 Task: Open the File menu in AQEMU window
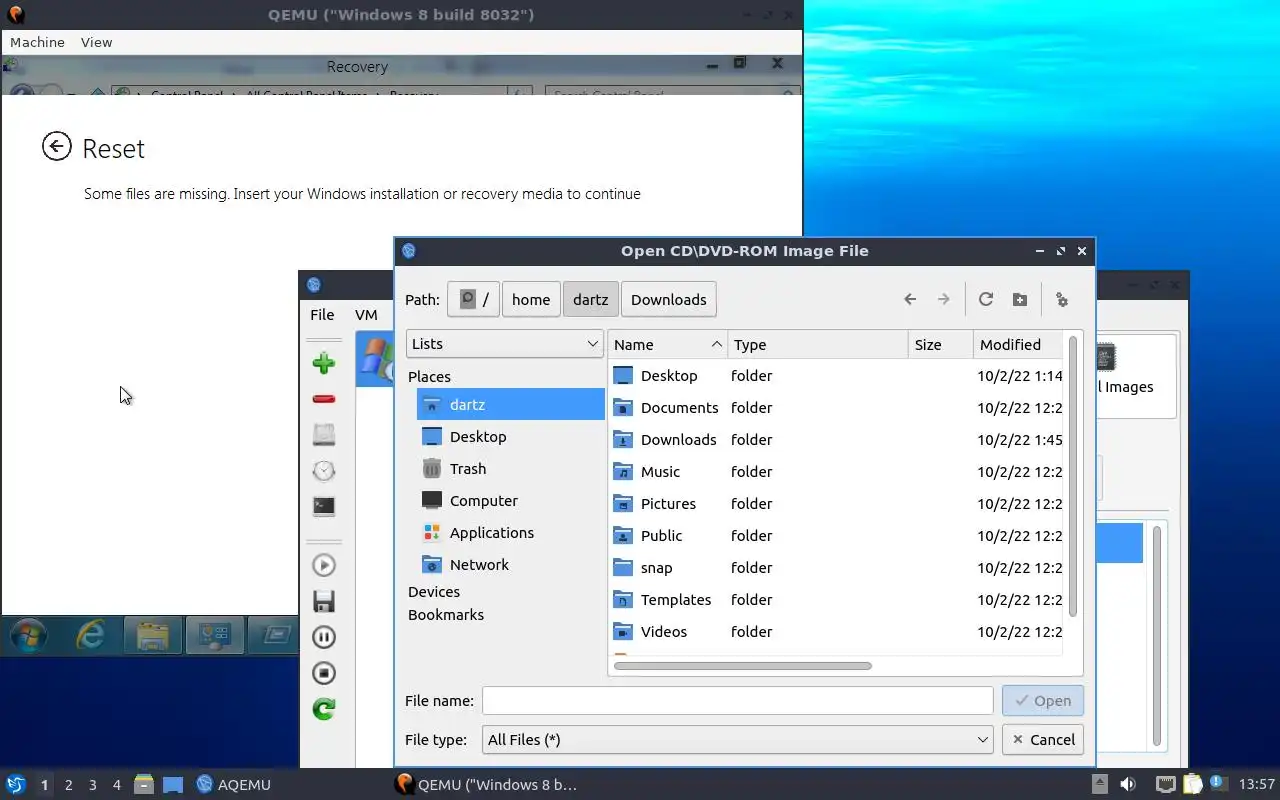tap(322, 314)
